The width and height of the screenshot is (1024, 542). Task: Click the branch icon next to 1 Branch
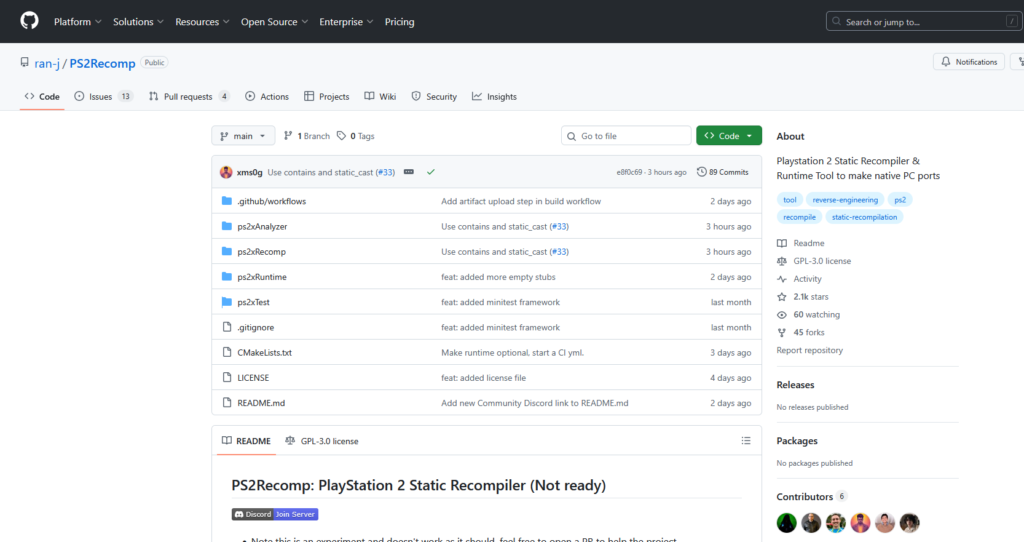(x=288, y=136)
